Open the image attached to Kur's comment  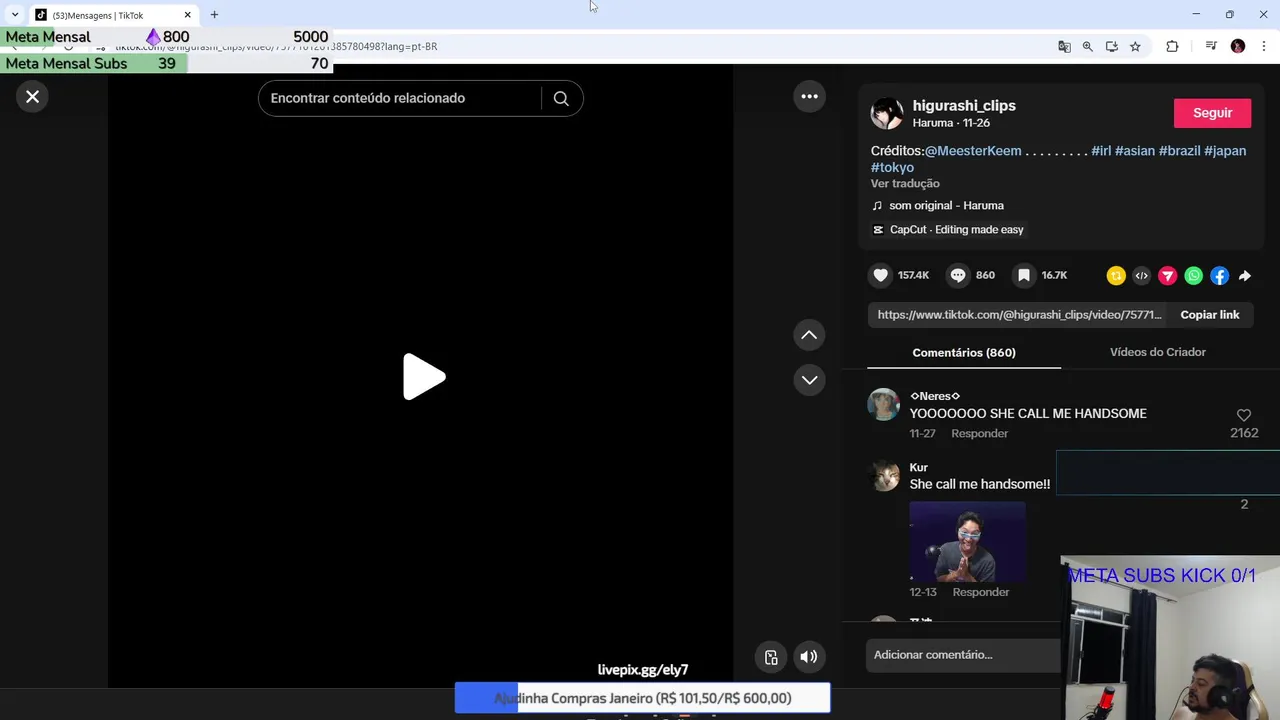pyautogui.click(x=967, y=541)
